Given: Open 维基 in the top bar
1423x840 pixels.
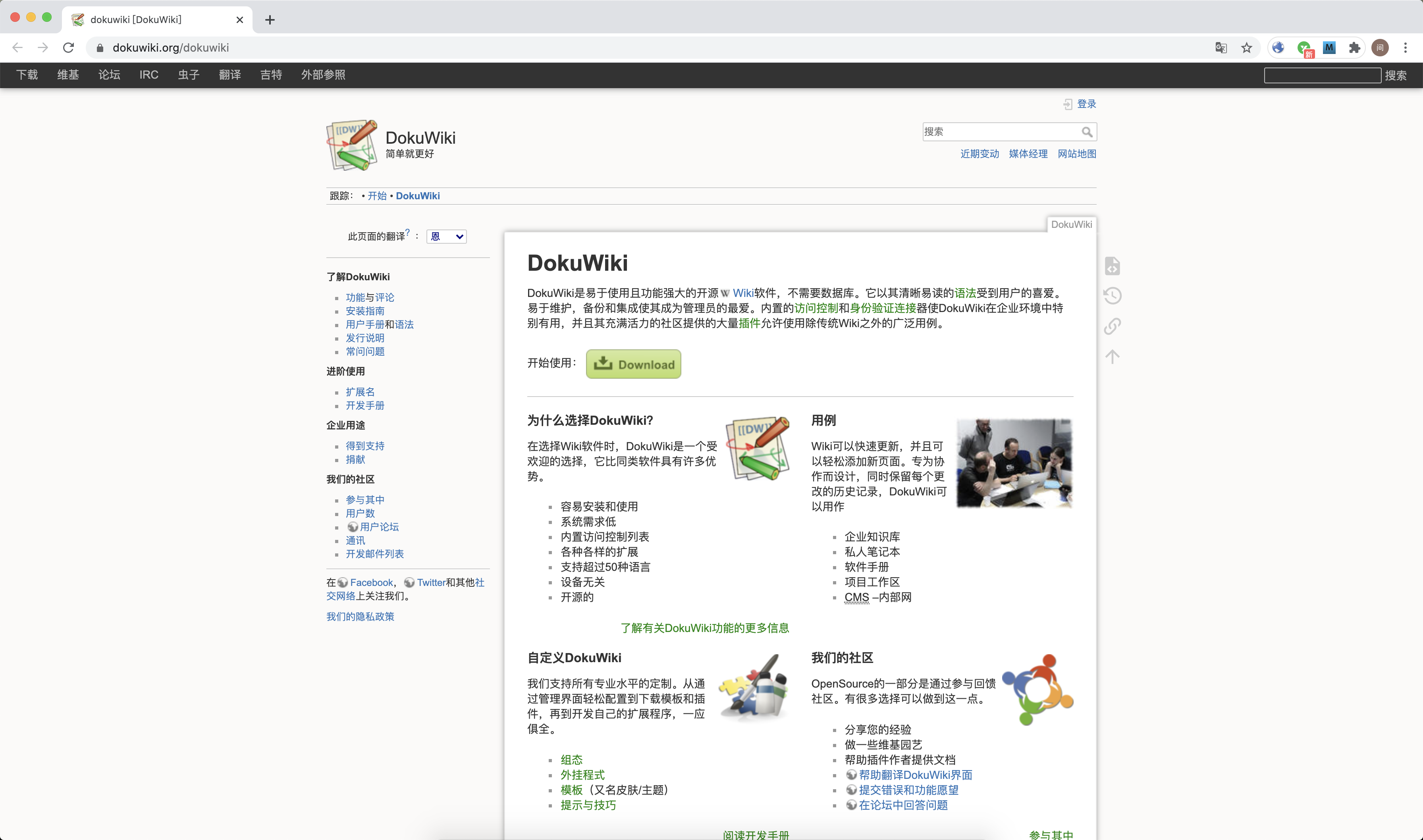Looking at the screenshot, I should (68, 75).
